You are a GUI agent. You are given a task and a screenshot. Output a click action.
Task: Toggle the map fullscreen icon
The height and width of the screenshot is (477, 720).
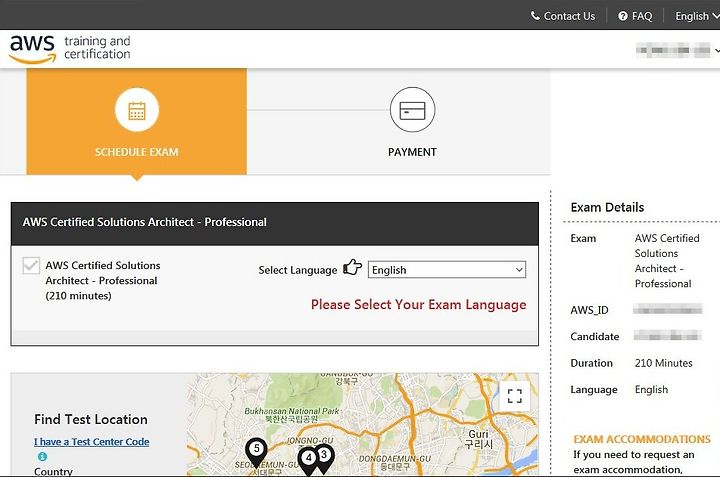click(x=515, y=396)
